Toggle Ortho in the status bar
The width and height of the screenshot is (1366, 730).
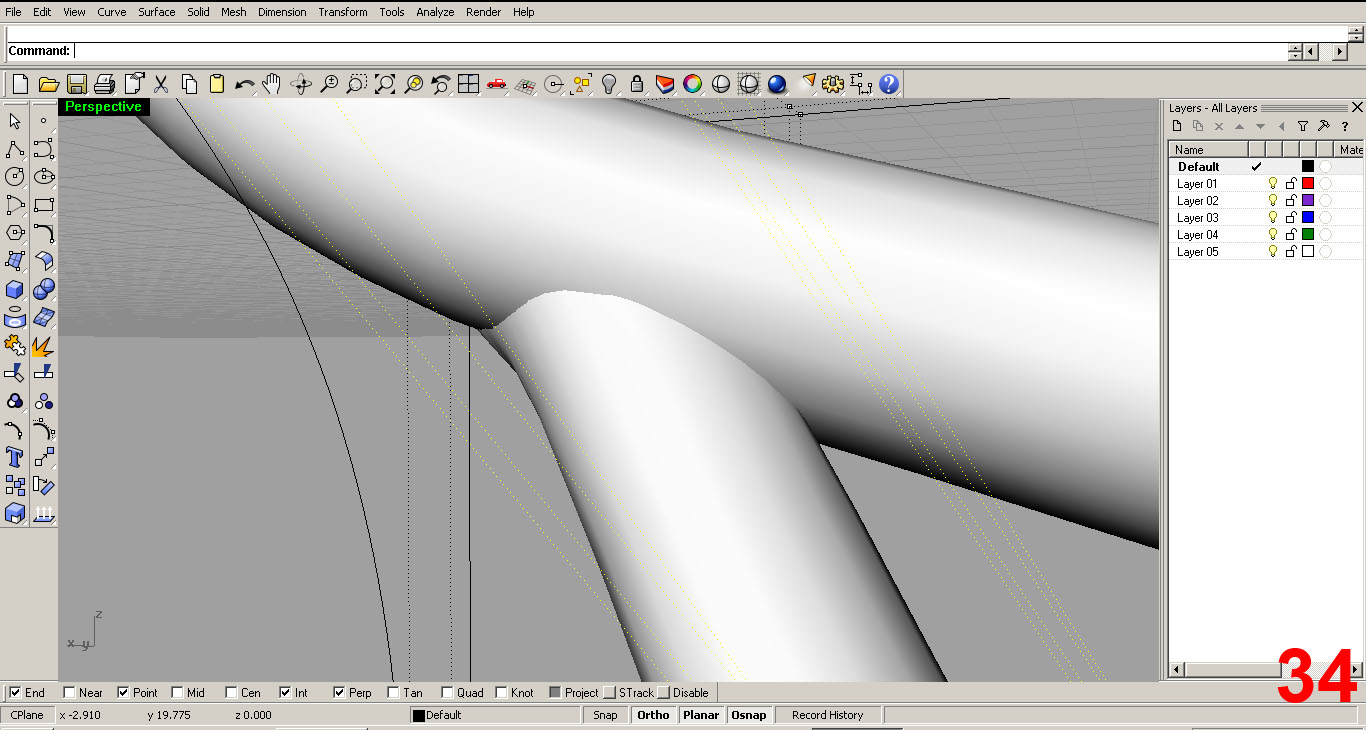tap(653, 715)
